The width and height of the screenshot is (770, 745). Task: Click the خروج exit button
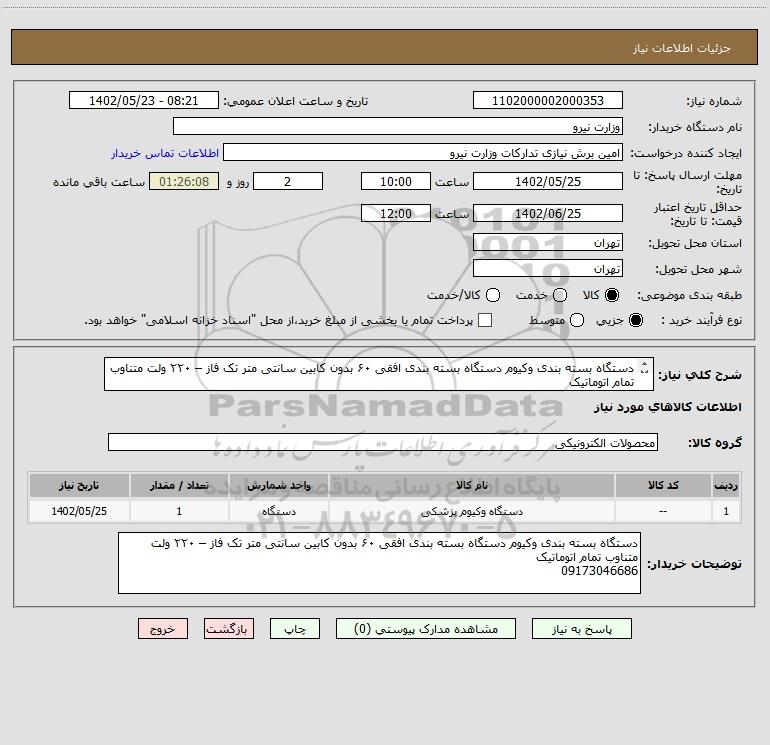point(163,629)
